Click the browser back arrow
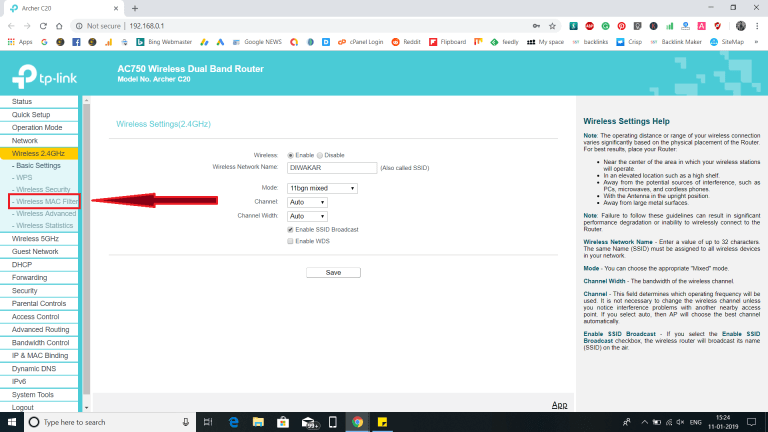The image size is (768, 432). (12, 26)
